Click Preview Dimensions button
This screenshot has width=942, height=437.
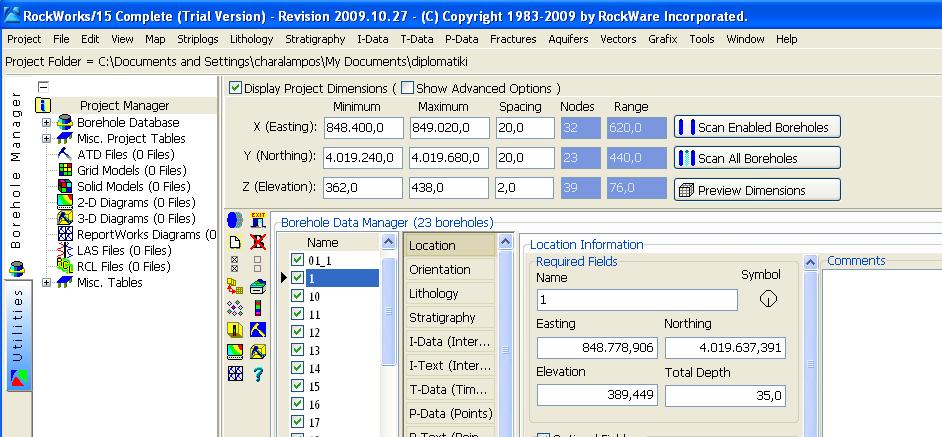[757, 191]
